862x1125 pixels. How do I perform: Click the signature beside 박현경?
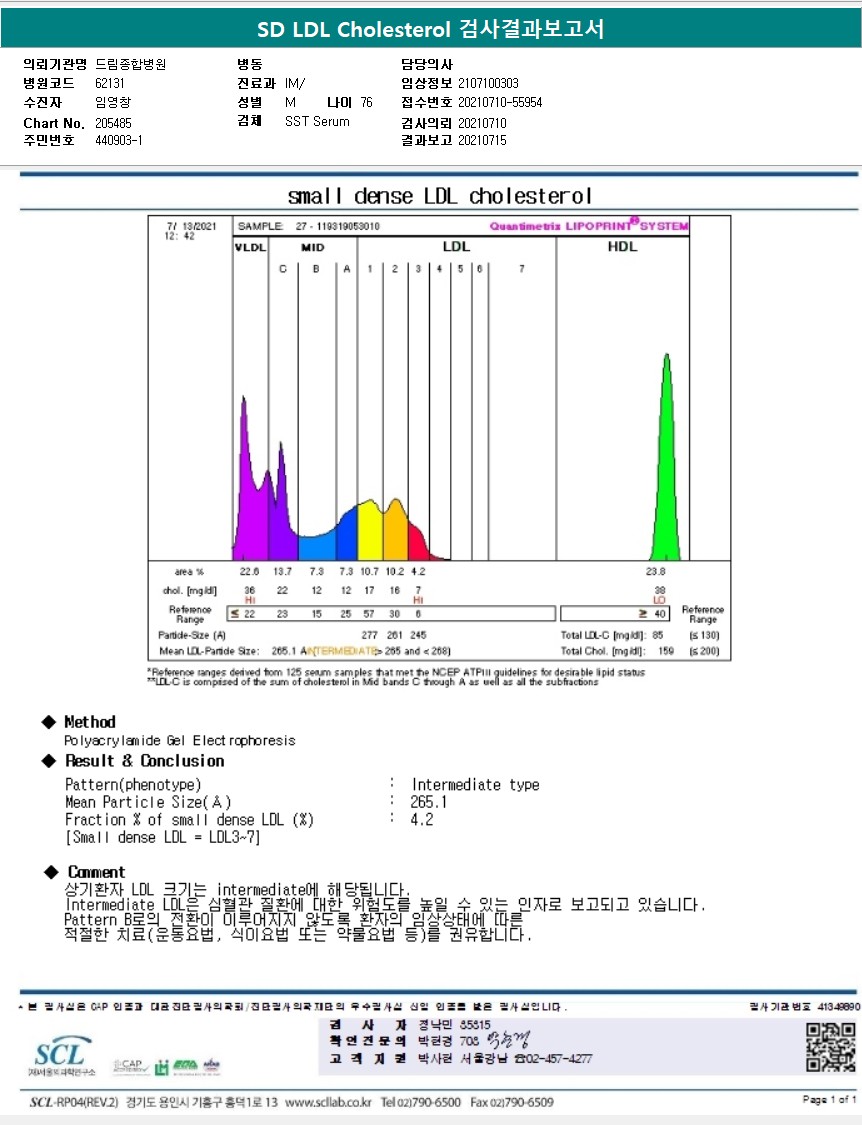pyautogui.click(x=507, y=1040)
